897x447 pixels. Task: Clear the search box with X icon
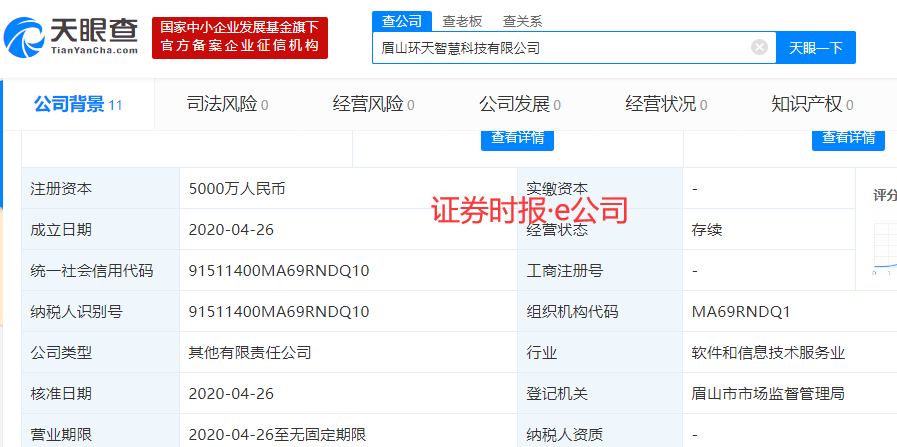[x=759, y=47]
